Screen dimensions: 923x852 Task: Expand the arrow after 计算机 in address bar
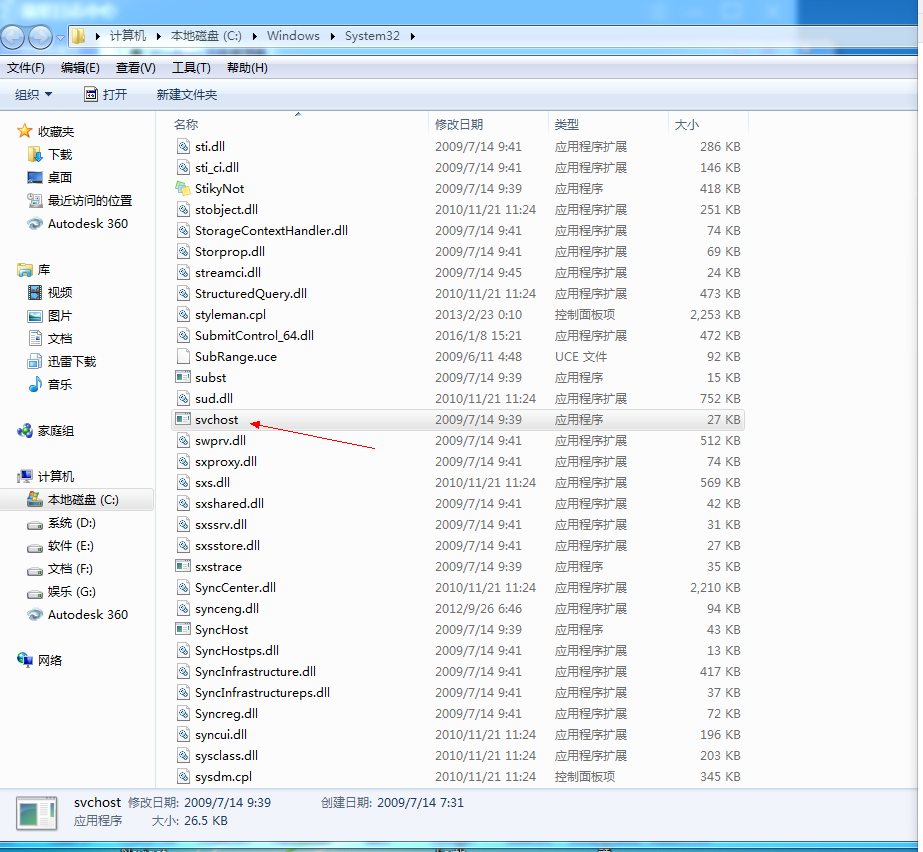coord(158,36)
